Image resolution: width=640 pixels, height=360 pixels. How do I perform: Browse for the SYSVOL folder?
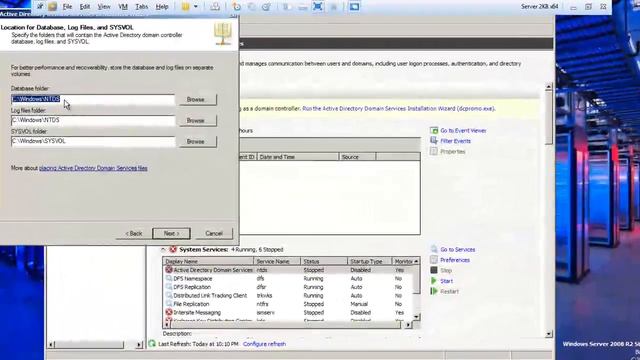(x=198, y=142)
